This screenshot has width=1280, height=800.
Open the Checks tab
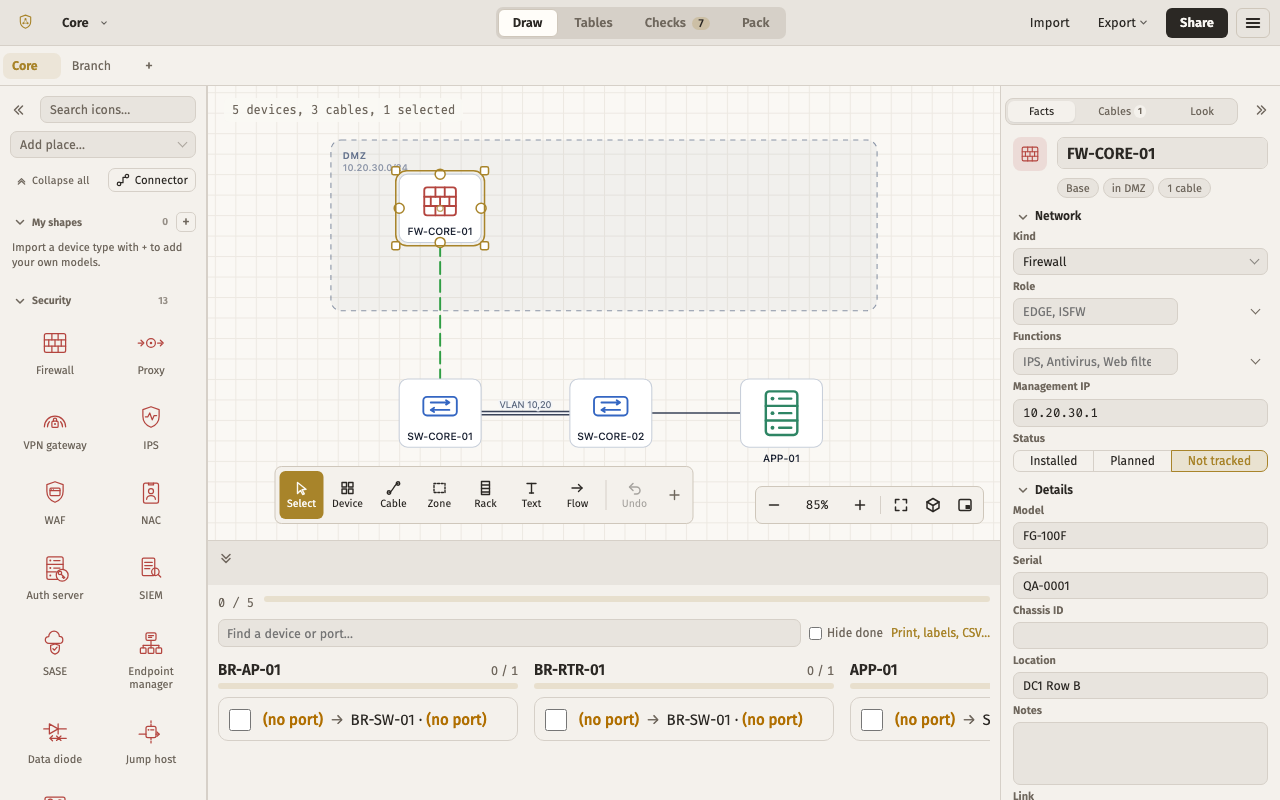click(676, 23)
